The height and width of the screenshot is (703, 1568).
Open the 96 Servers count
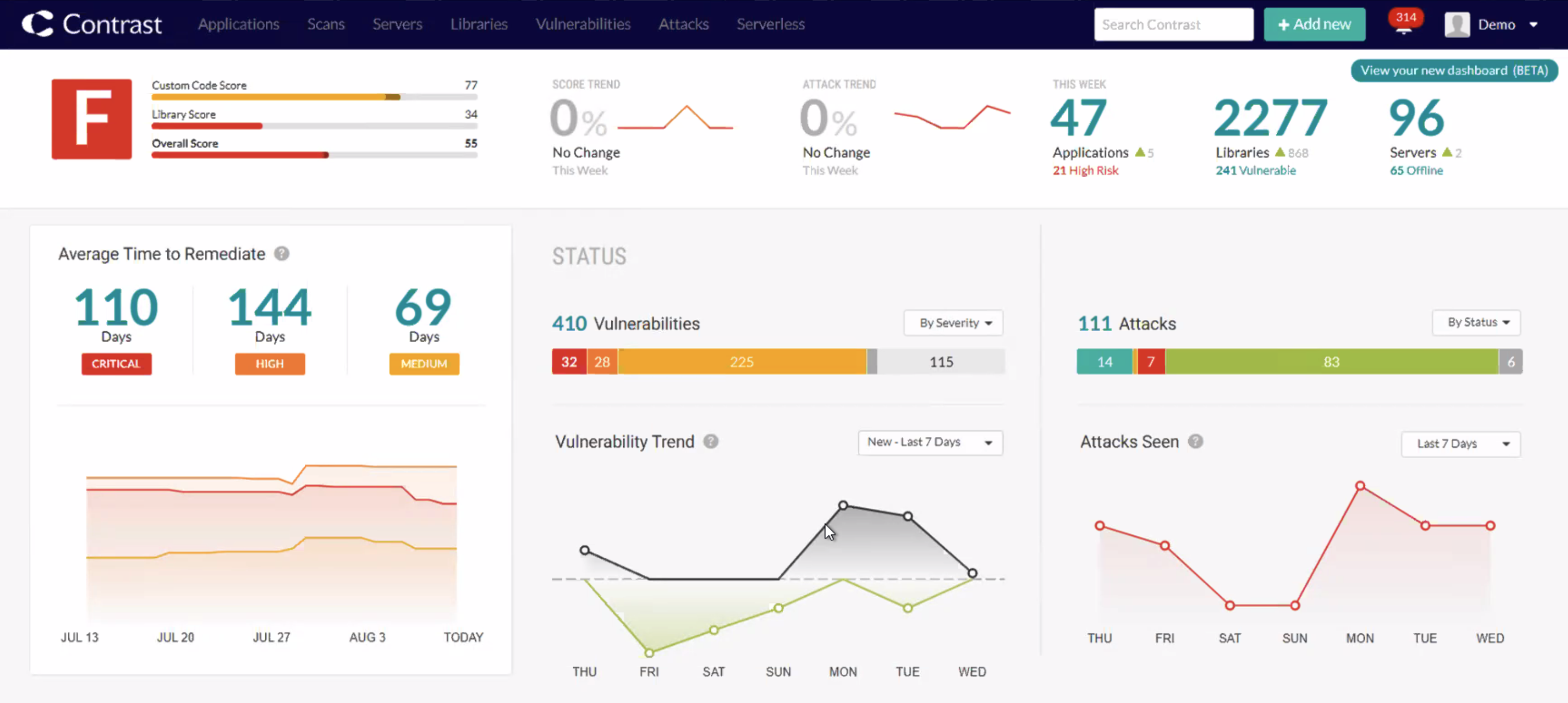1416,118
